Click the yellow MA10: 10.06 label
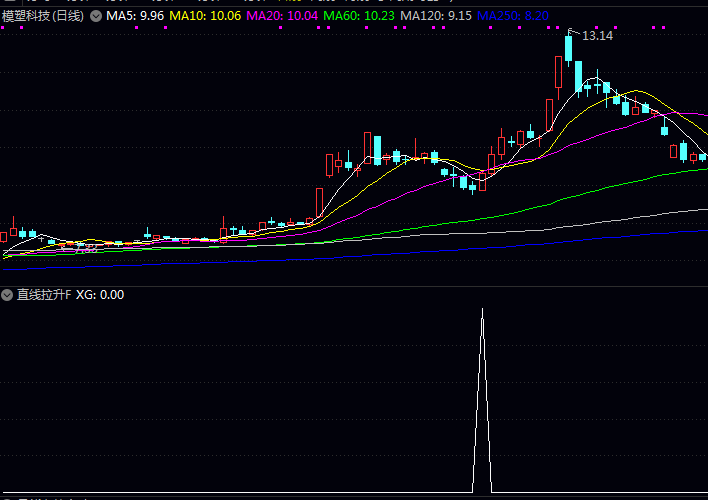The height and width of the screenshot is (500, 708). (x=205, y=16)
